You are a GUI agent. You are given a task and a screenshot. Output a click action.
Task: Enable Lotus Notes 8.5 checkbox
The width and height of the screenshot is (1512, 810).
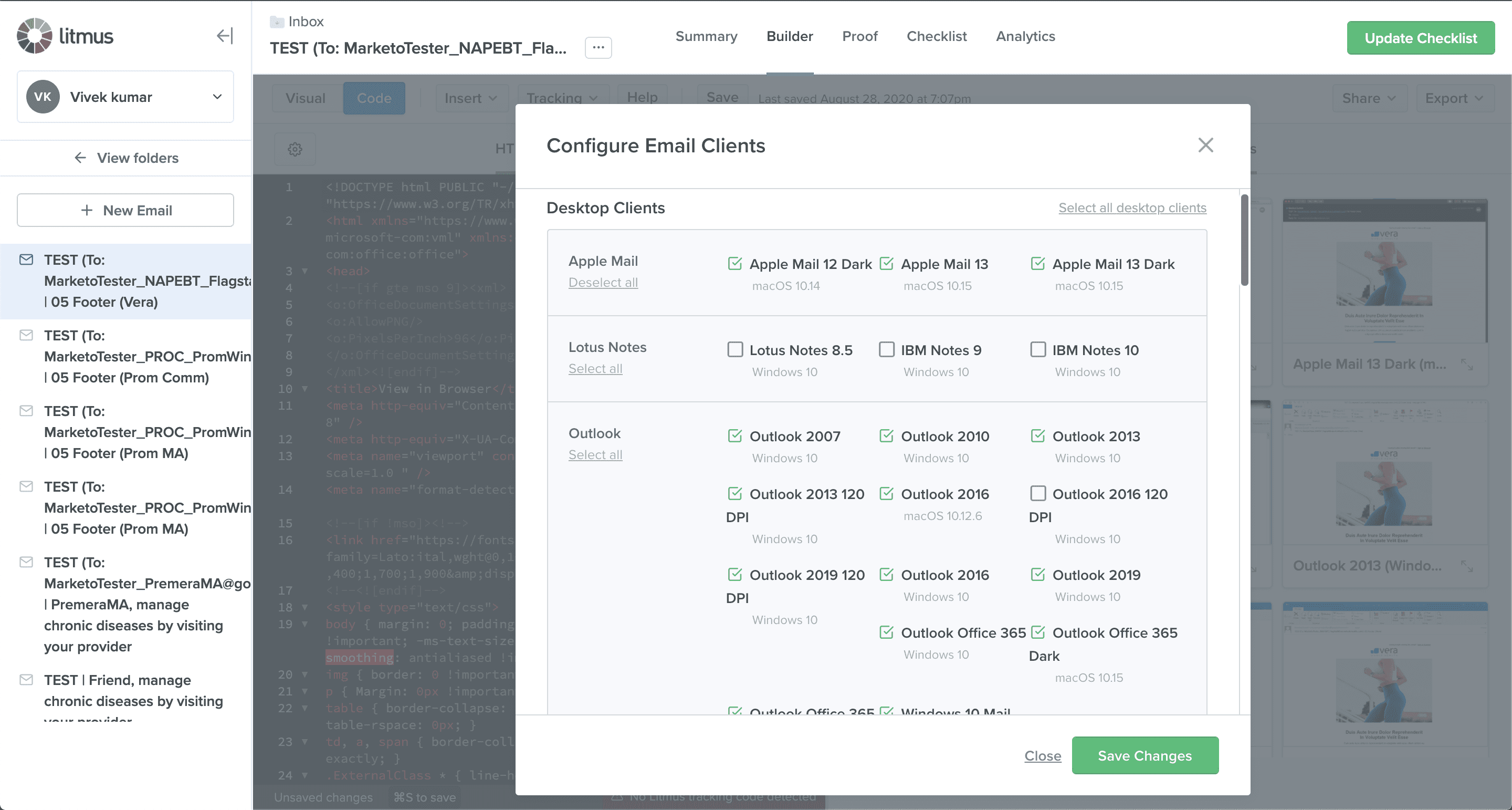[x=735, y=349]
